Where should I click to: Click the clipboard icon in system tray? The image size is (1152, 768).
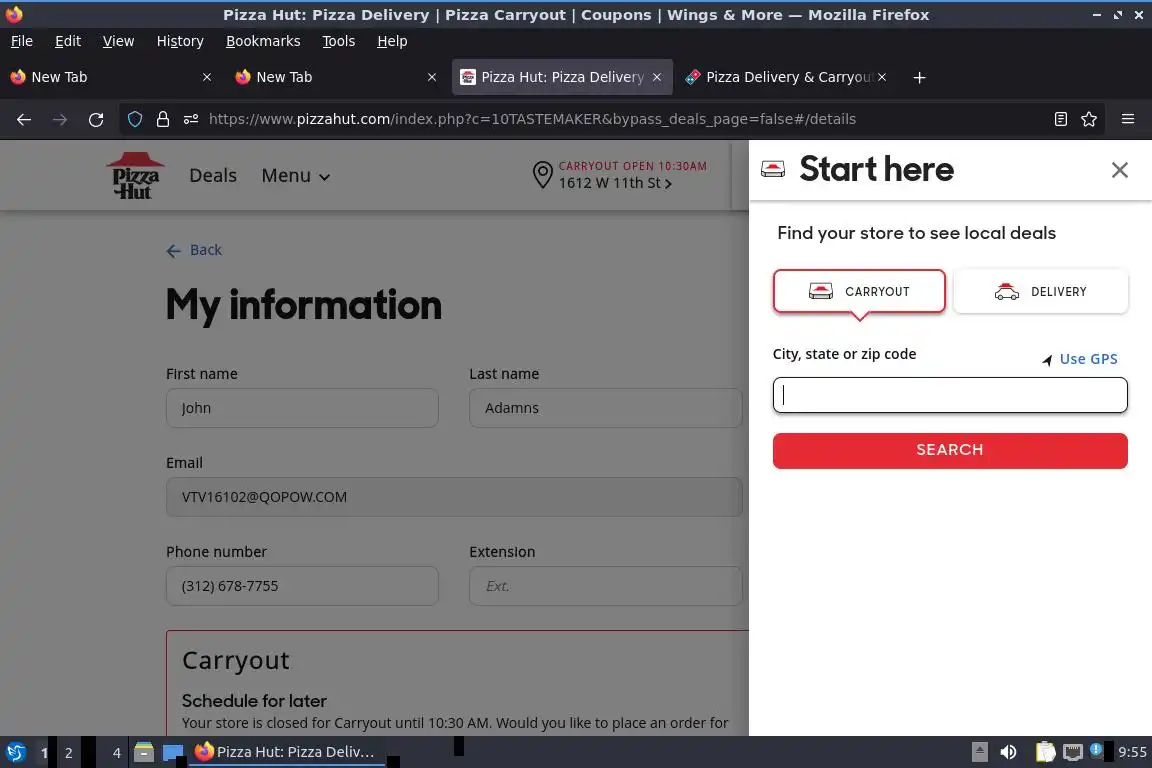(x=1045, y=752)
